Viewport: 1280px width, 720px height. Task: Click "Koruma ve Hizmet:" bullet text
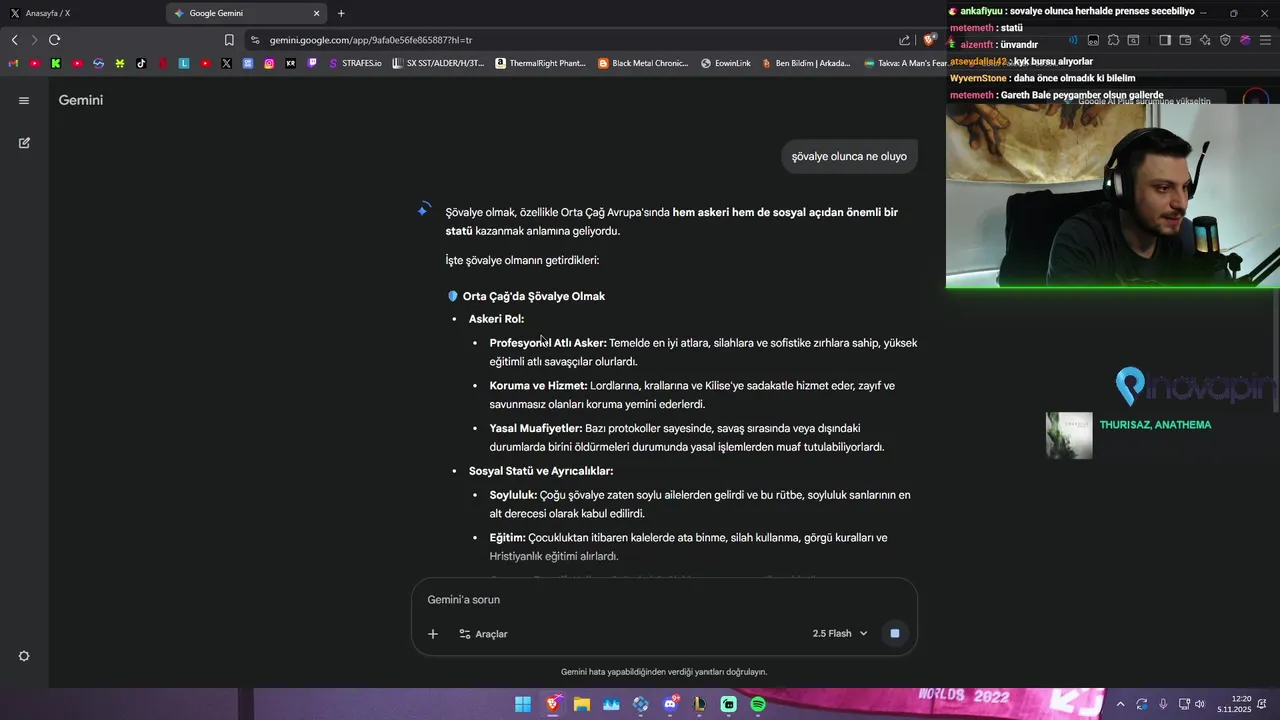[x=538, y=386]
